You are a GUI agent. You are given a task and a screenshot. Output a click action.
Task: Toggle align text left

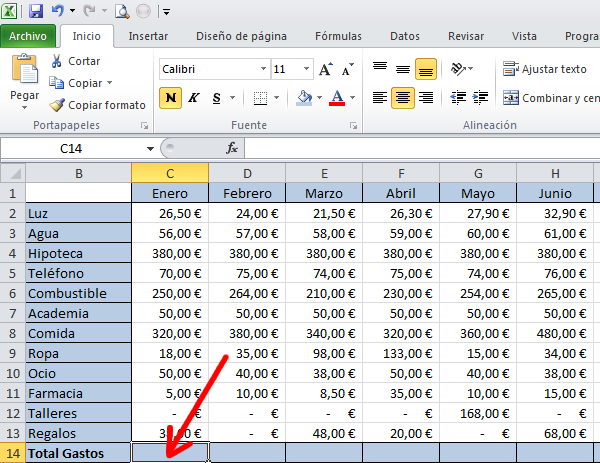coord(380,98)
